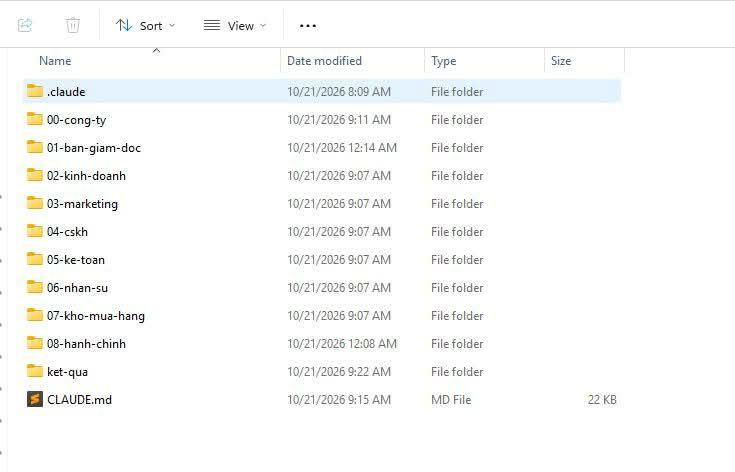735x472 pixels.
Task: Select the 04-cskh folder name
Action: pyautogui.click(x=68, y=232)
